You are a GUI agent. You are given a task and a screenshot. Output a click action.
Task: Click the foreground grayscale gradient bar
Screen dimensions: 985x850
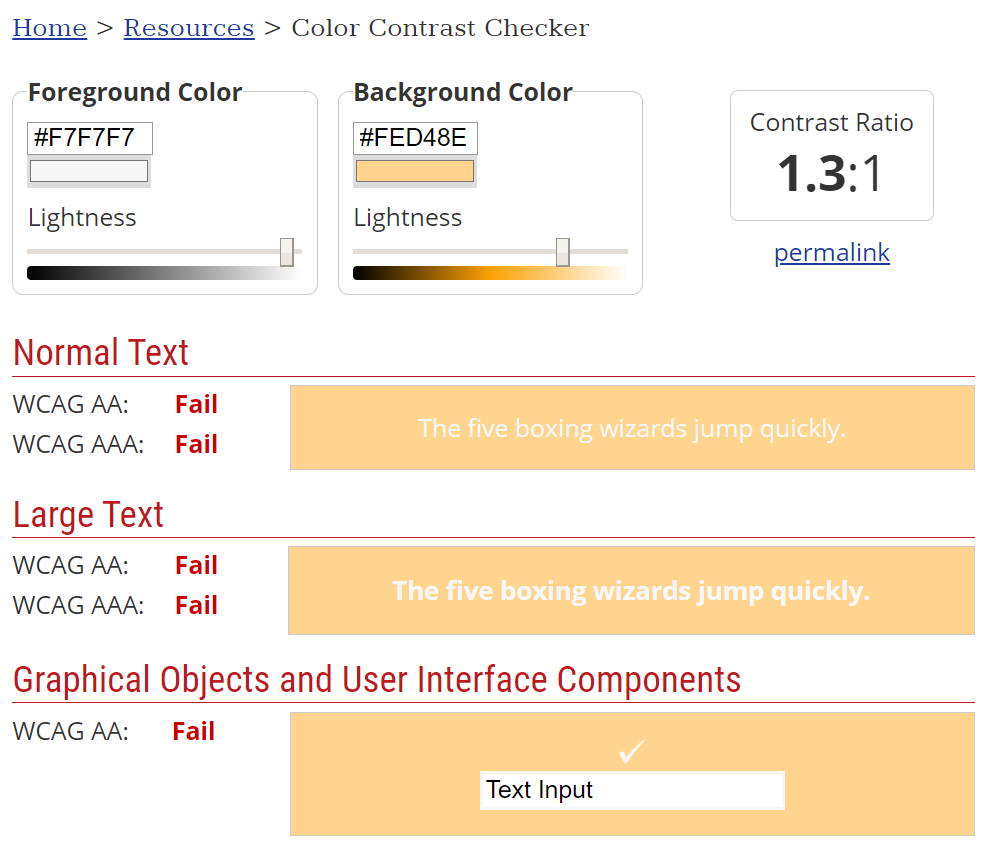tap(165, 273)
